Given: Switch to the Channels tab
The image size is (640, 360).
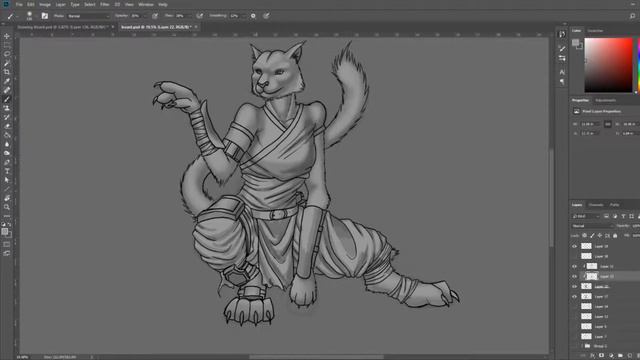Looking at the screenshot, I should [x=596, y=204].
